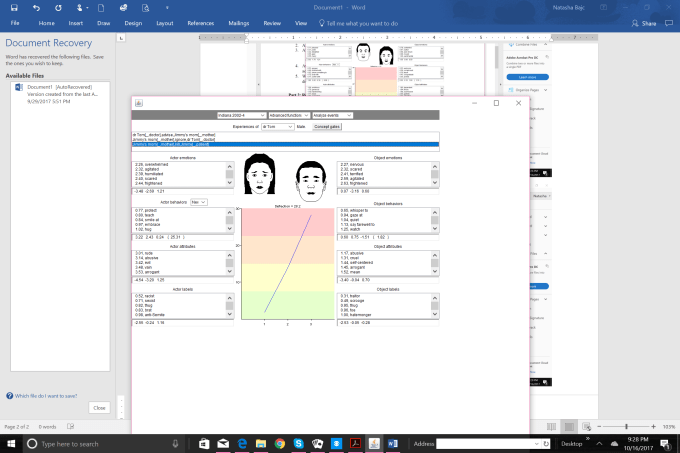Open the Actor behaviors dropdown
Screen dimensions: 680x453
click(198, 202)
